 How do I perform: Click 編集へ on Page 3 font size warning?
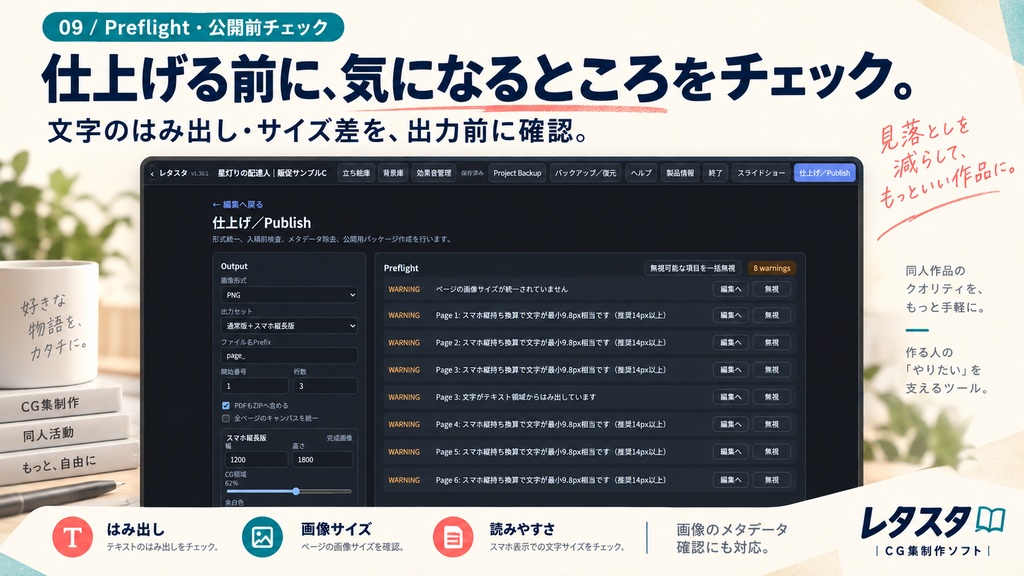coord(730,370)
